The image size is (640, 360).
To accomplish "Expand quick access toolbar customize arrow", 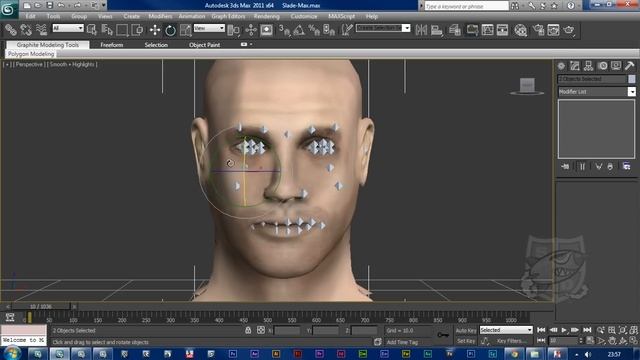I will tap(104, 5).
